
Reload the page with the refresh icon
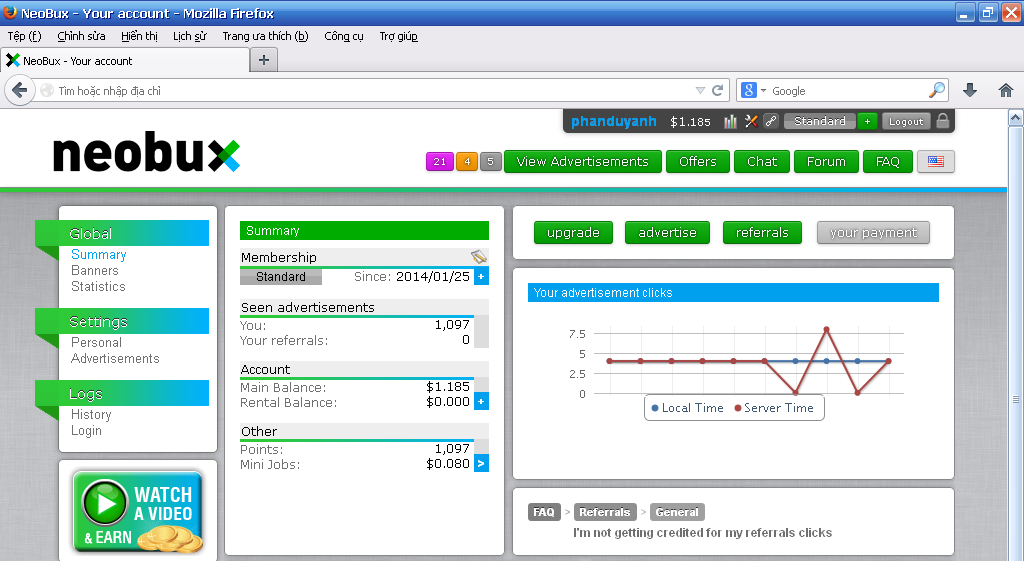pos(717,90)
